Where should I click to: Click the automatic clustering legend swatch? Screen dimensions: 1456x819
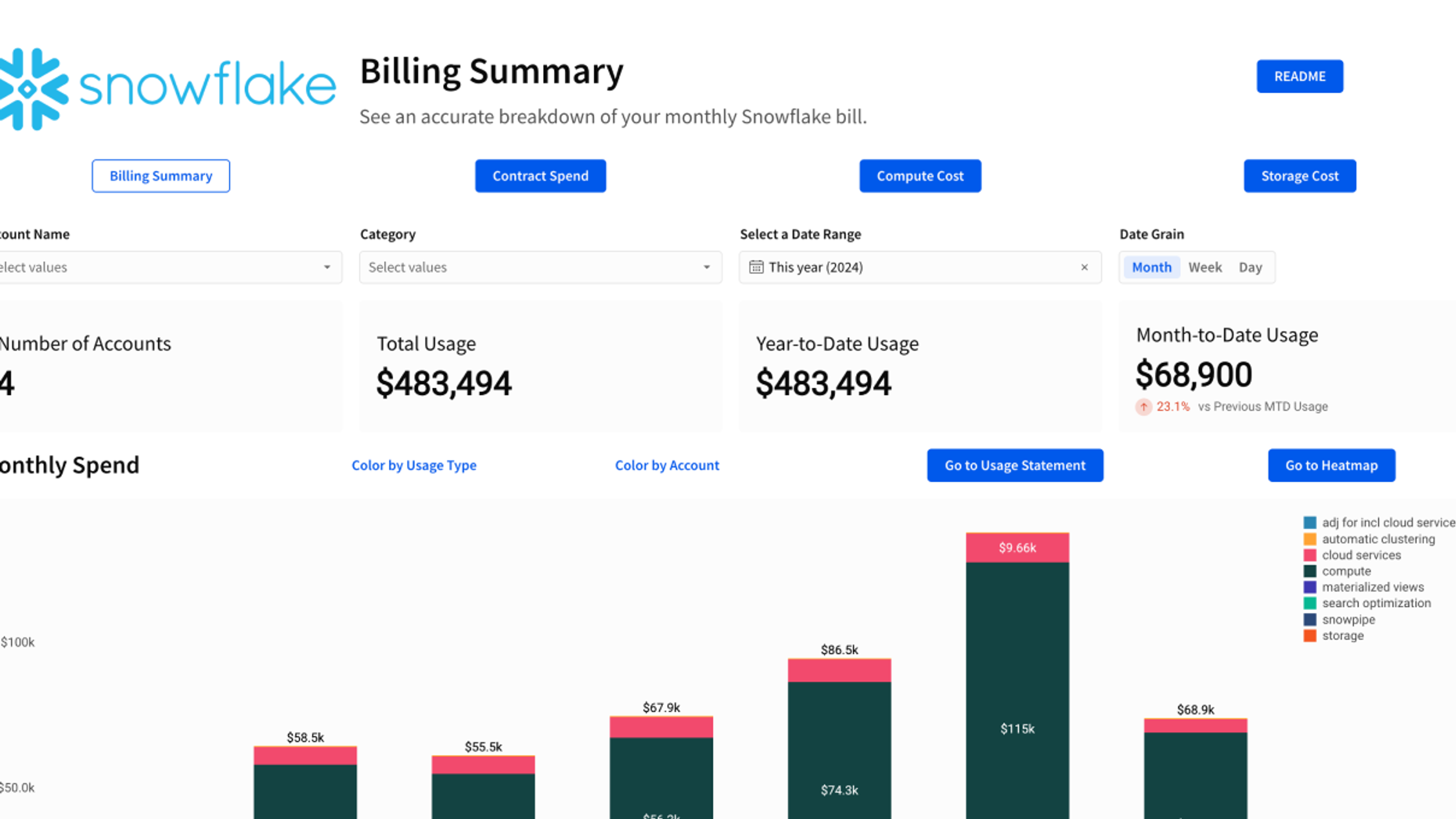coord(1310,539)
